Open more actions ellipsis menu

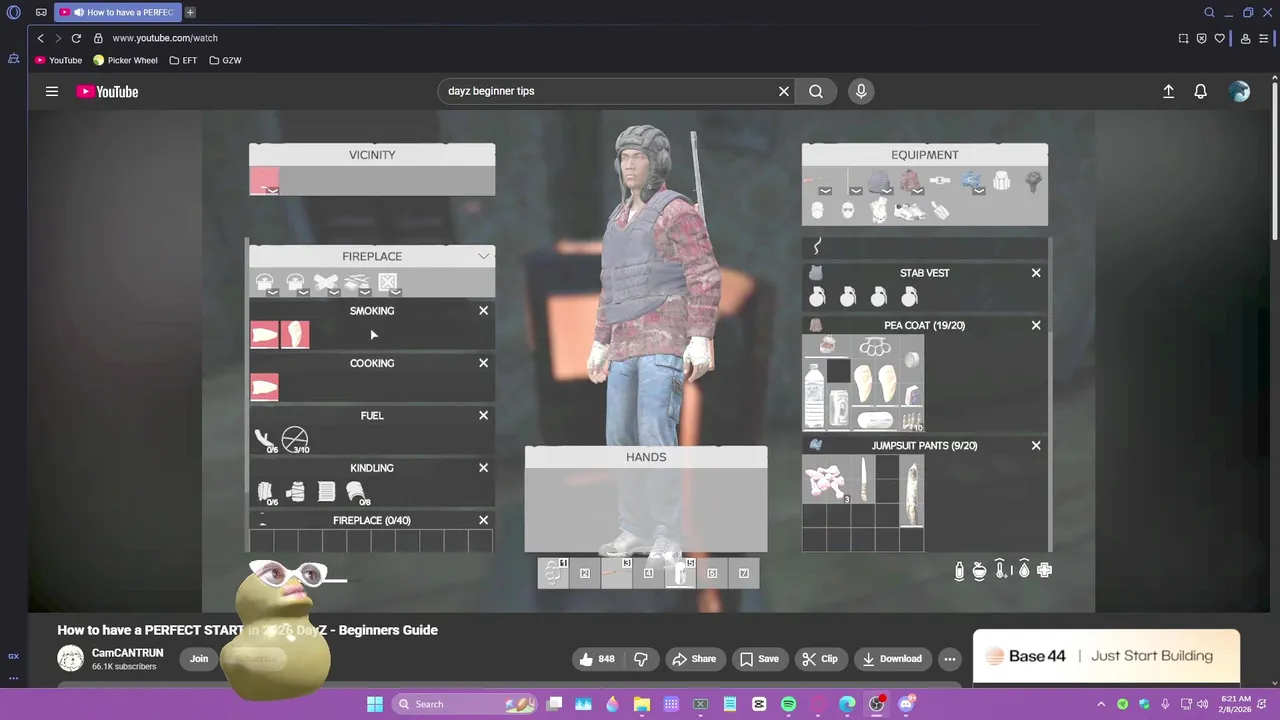click(950, 659)
